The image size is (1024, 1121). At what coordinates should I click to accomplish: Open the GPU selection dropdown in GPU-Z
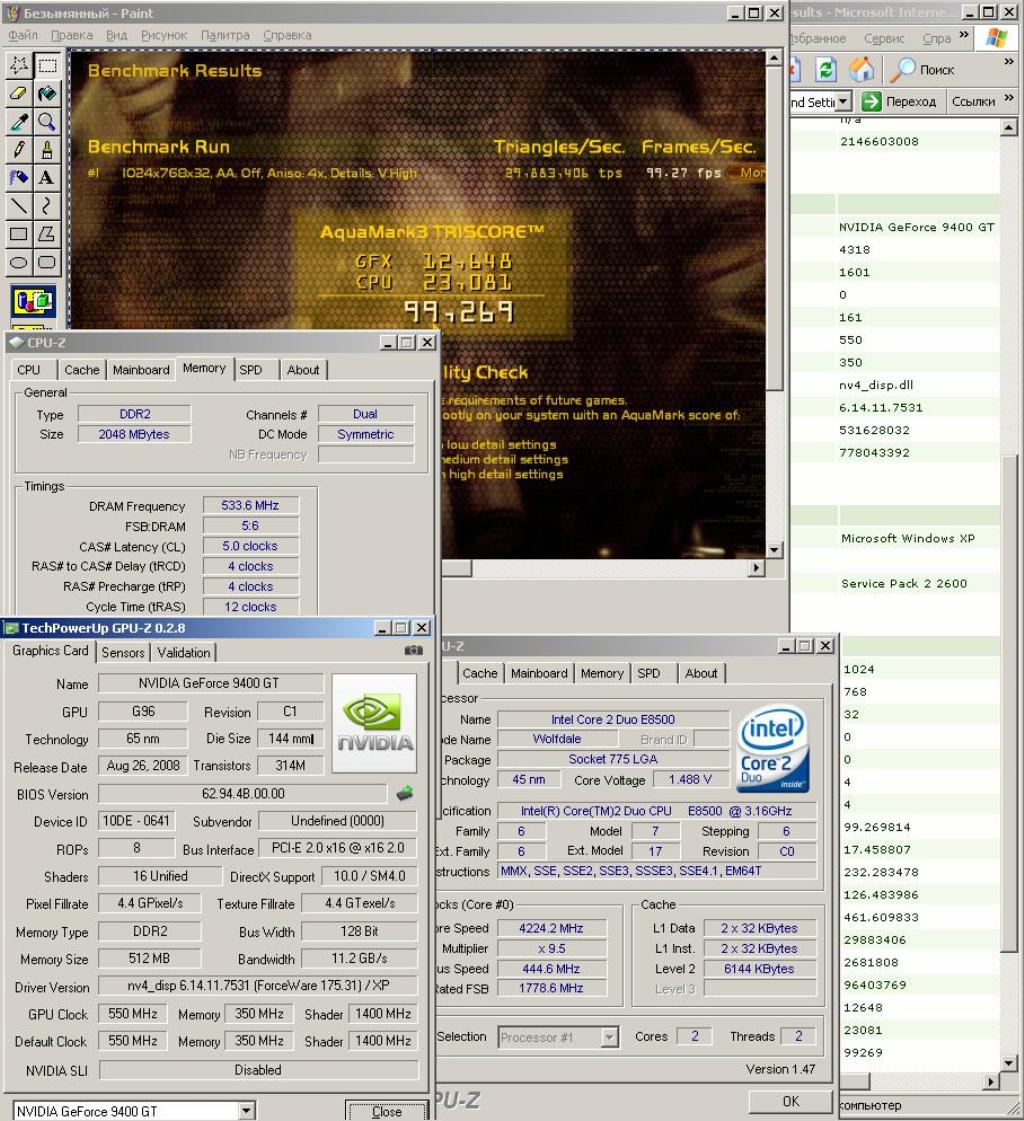(245, 1110)
